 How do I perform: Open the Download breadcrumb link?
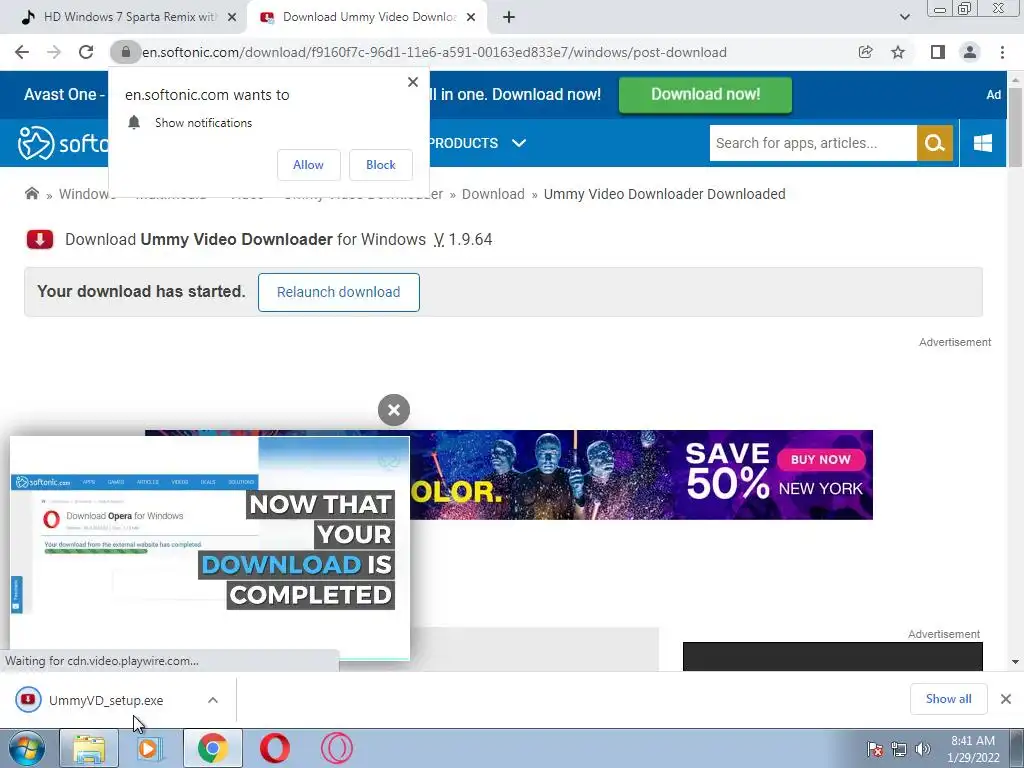(493, 194)
